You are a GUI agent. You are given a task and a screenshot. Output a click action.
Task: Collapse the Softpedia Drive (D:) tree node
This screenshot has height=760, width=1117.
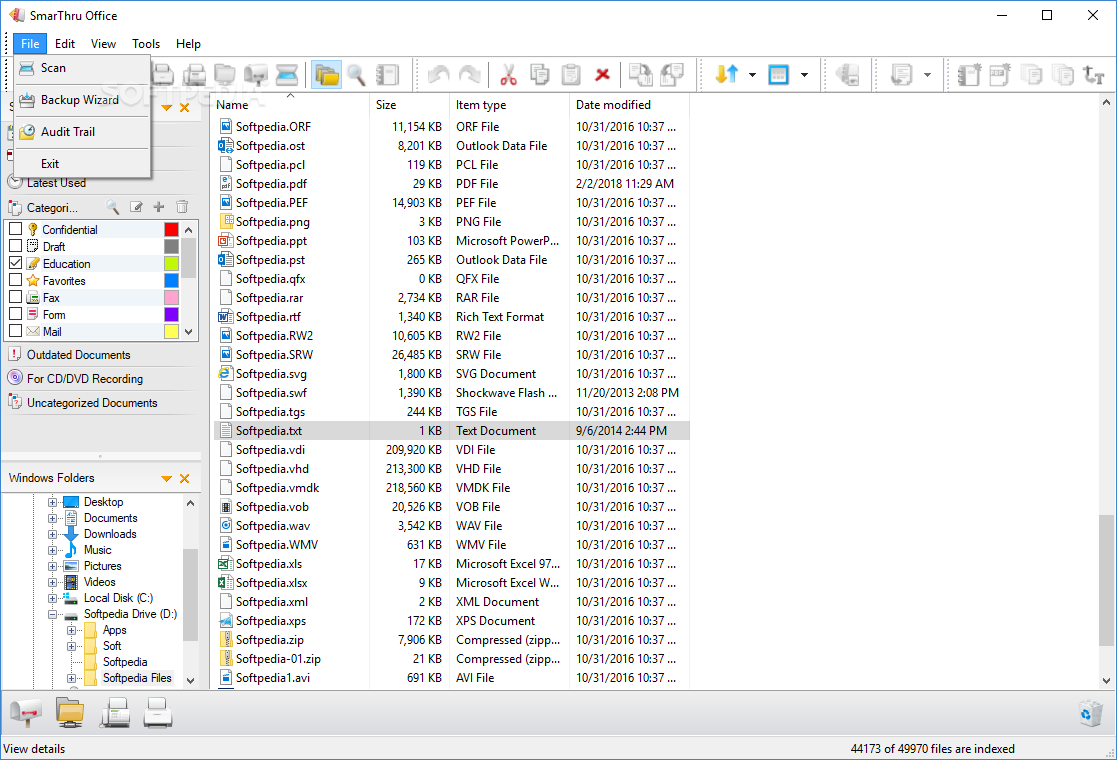pos(52,614)
